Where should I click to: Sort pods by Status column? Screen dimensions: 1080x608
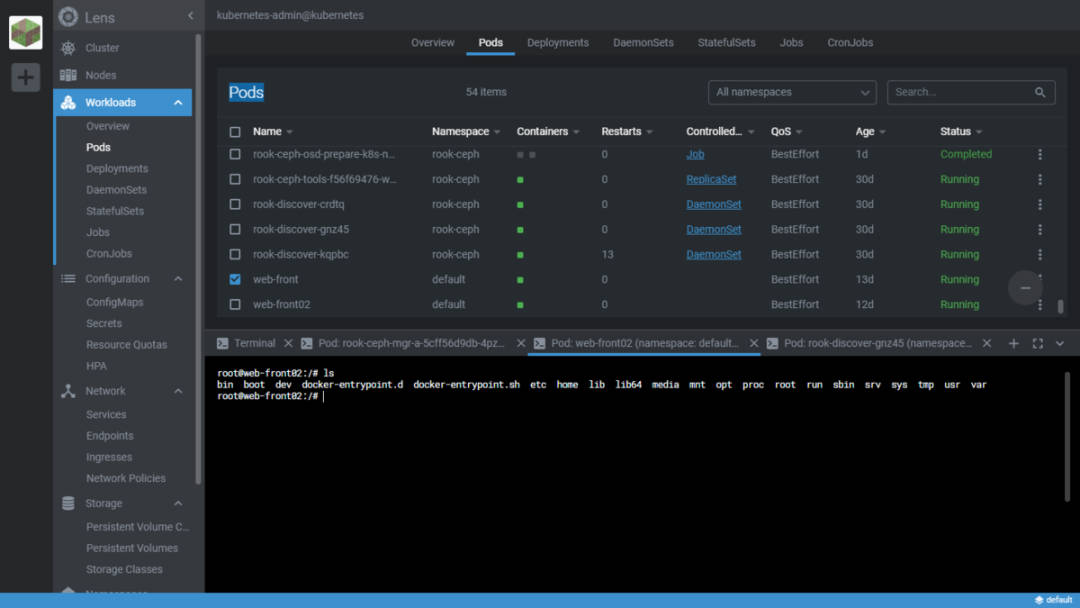(955, 132)
